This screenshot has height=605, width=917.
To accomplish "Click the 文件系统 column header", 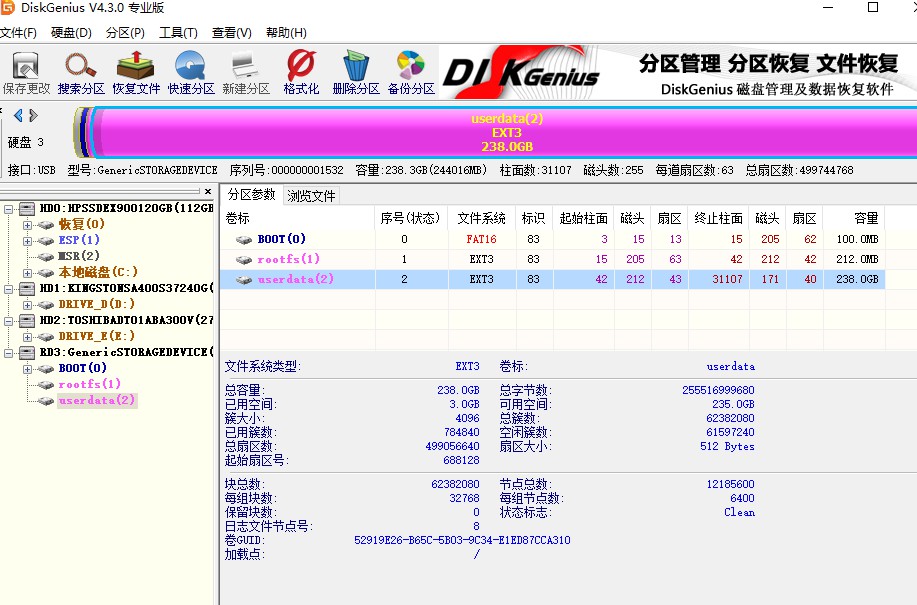I will point(481,219).
